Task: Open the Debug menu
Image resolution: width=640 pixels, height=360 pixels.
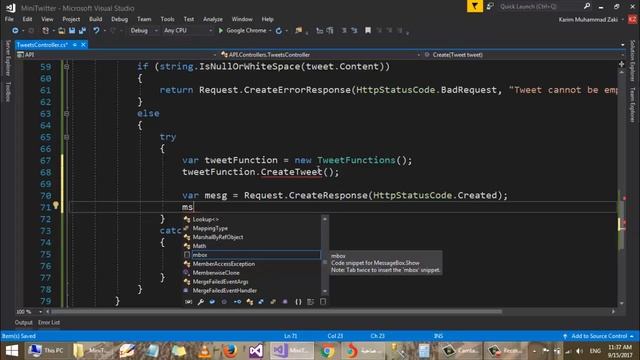Action: (x=120, y=19)
